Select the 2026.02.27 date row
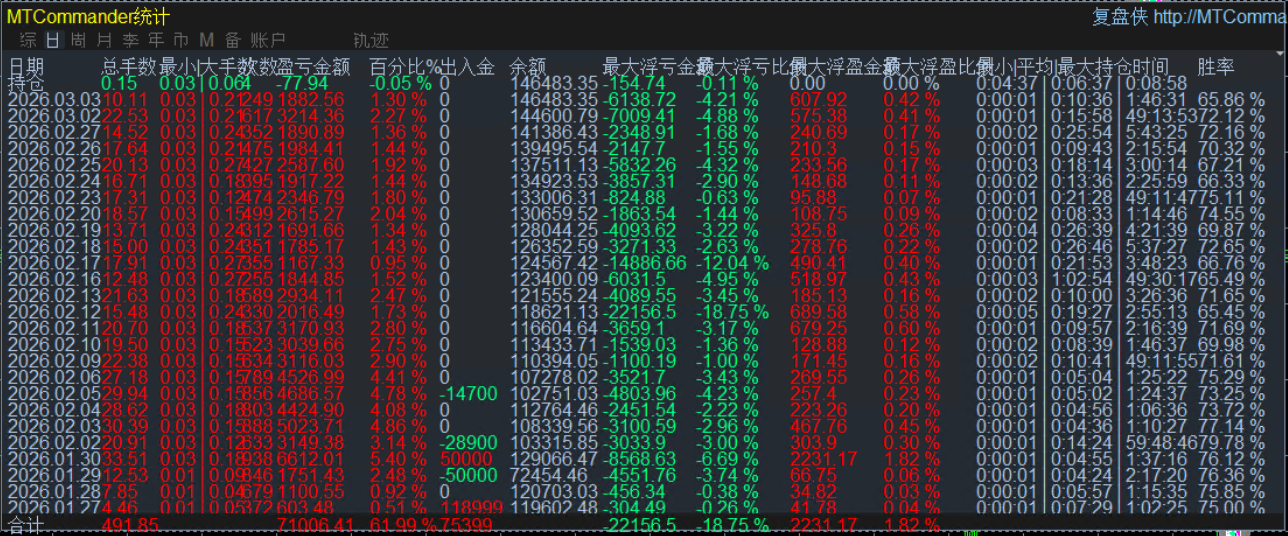This screenshot has width=1288, height=536. [x=54, y=132]
